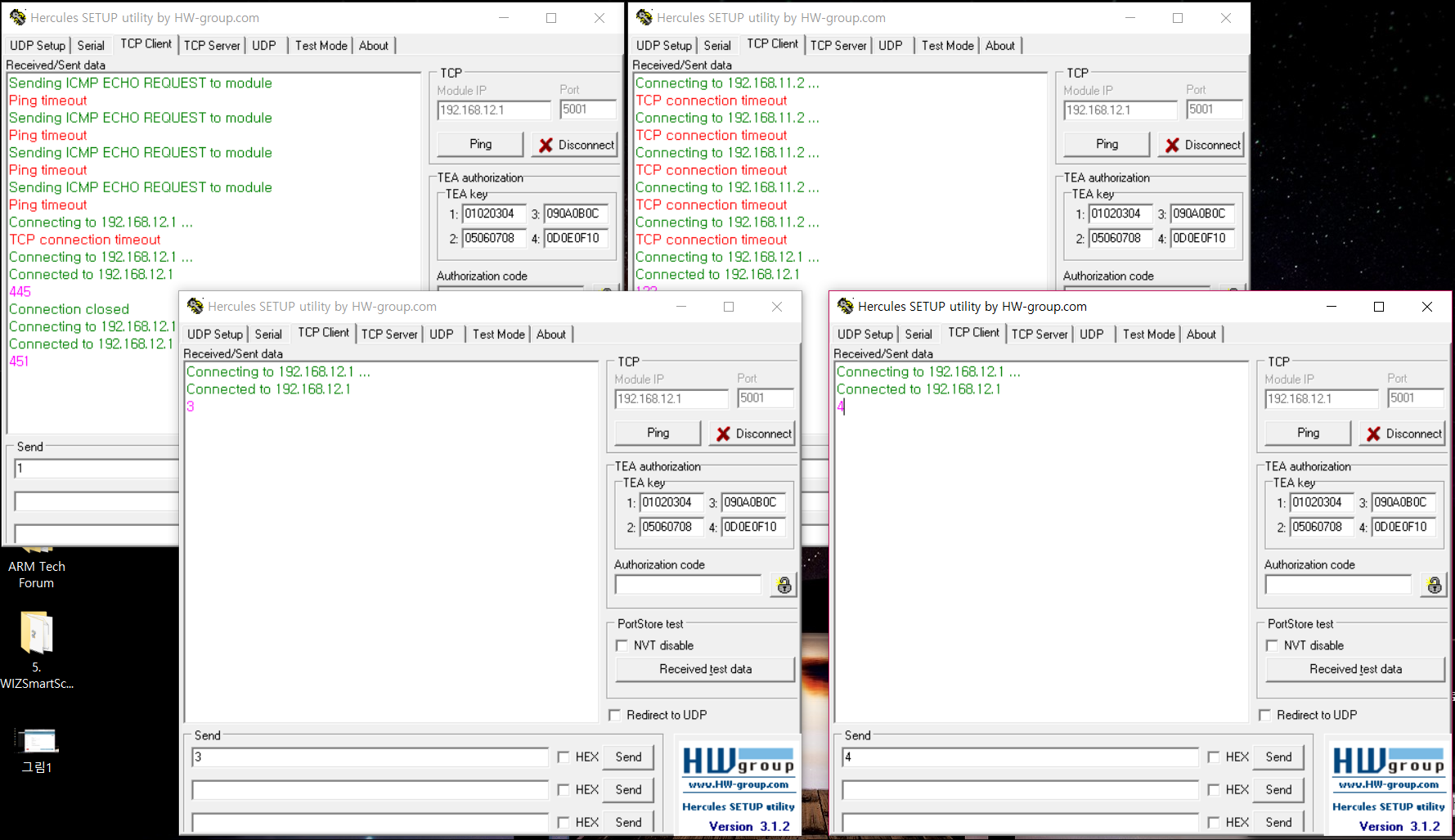Open UDP Setup tab in top-right window
The width and height of the screenshot is (1455, 840).
[x=664, y=45]
